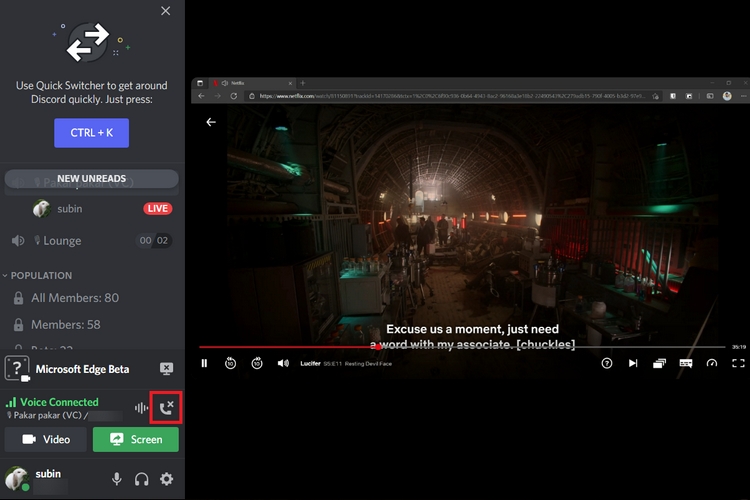Click the Netflix volume speaker icon

point(283,363)
